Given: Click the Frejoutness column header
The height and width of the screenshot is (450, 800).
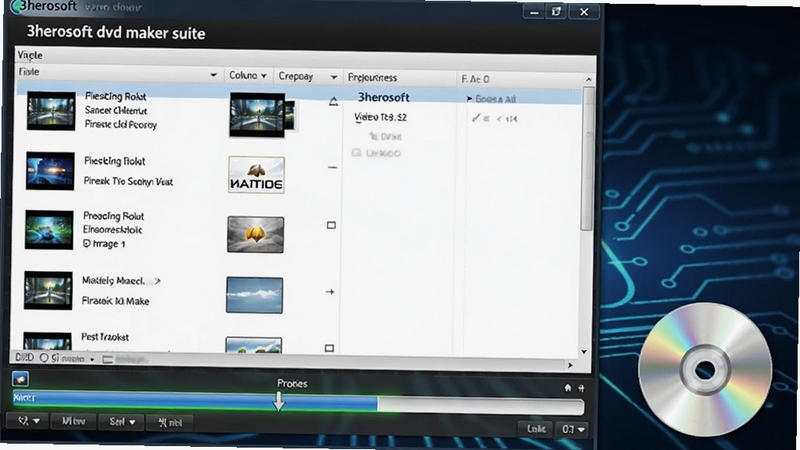Looking at the screenshot, I should coord(372,78).
